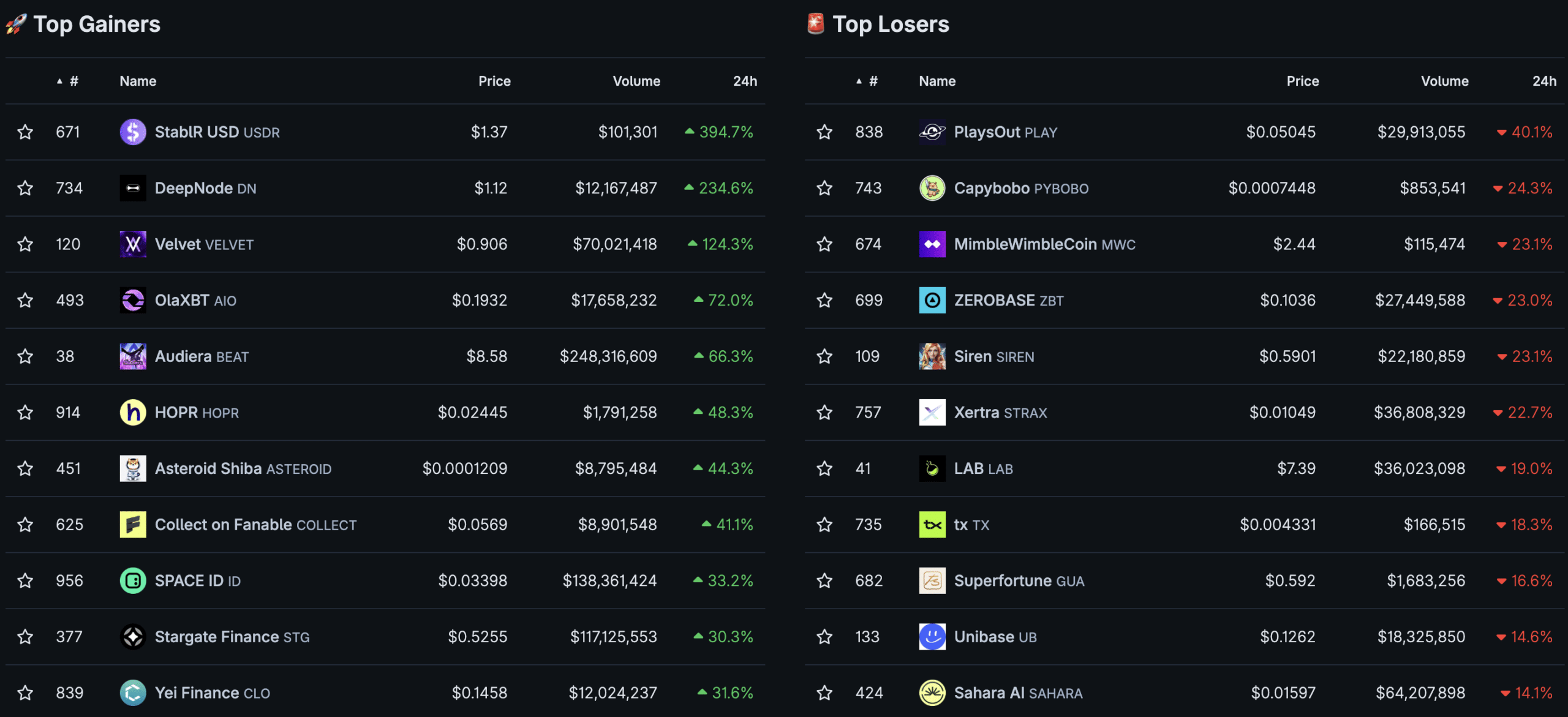
Task: Click the ZEROBASE blue logo icon
Action: click(x=932, y=300)
